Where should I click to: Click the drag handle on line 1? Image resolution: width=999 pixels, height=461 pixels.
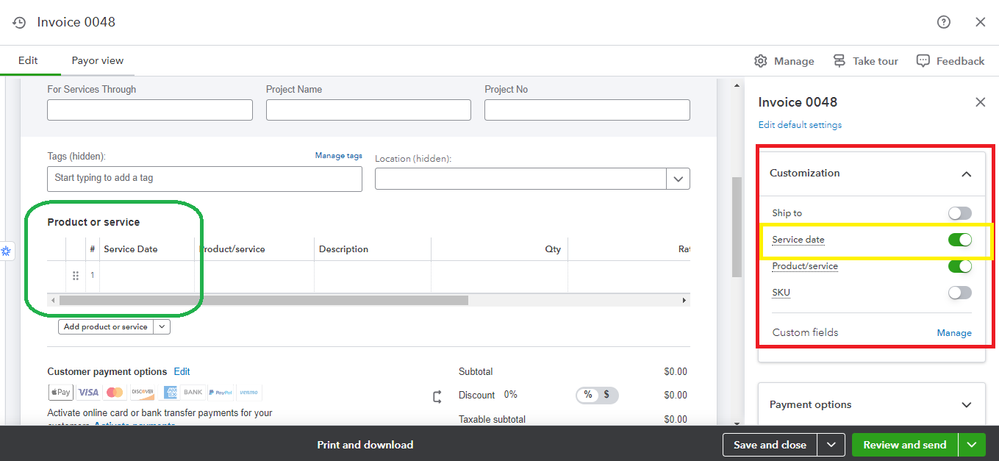click(75, 276)
